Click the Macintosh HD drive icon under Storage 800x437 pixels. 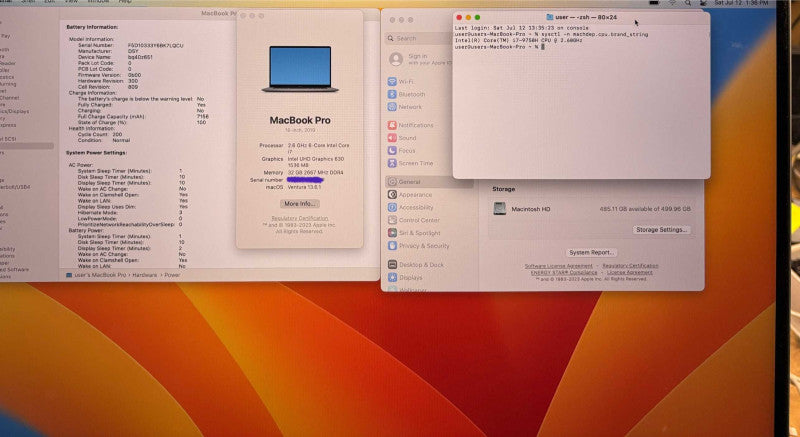[x=499, y=208]
